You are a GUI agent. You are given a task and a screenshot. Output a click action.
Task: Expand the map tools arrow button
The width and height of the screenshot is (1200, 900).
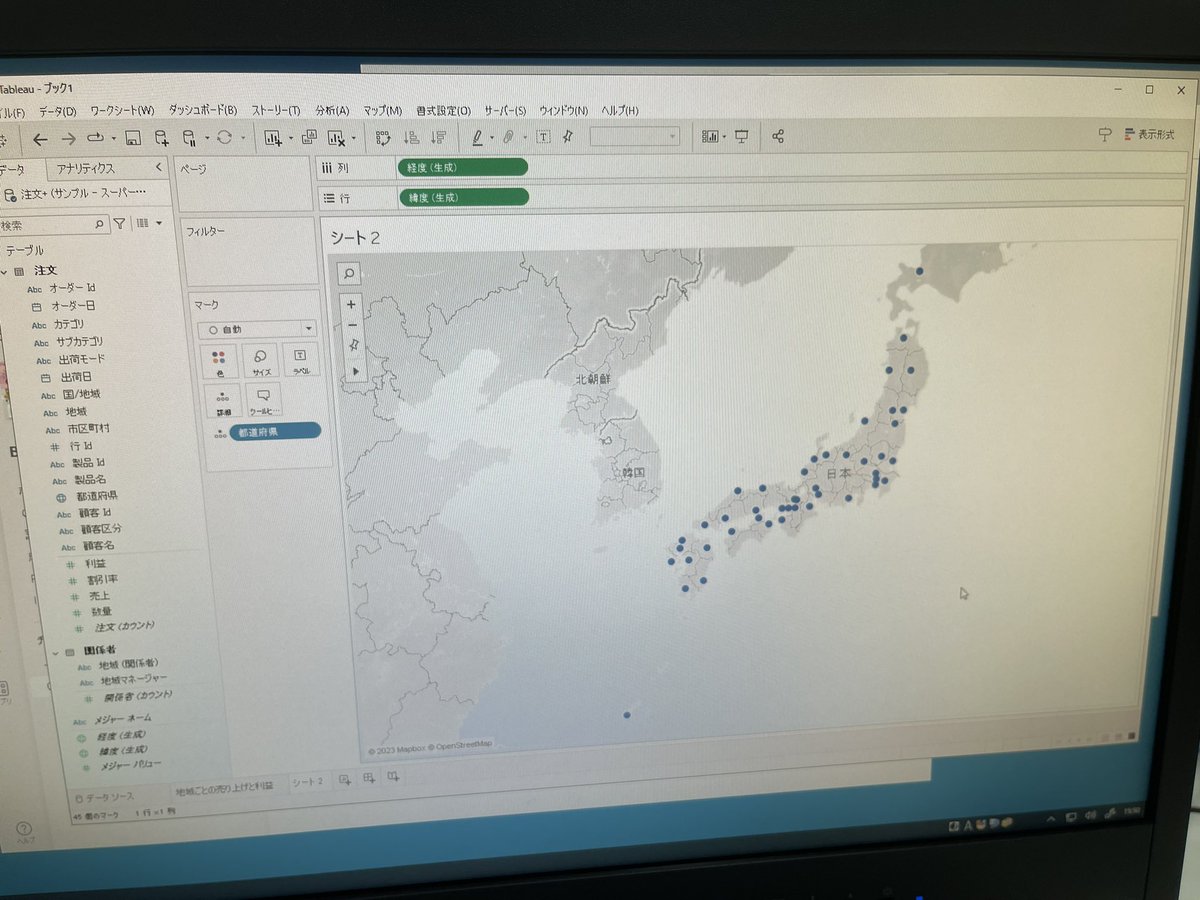354,370
